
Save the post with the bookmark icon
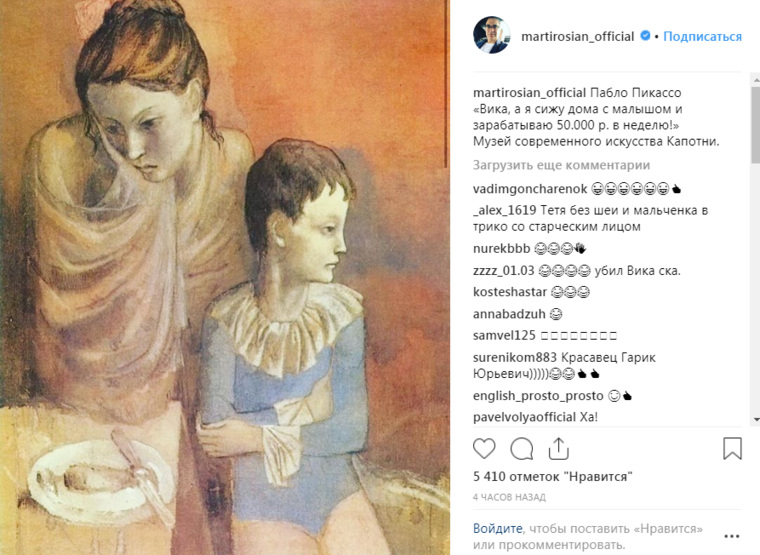[732, 448]
